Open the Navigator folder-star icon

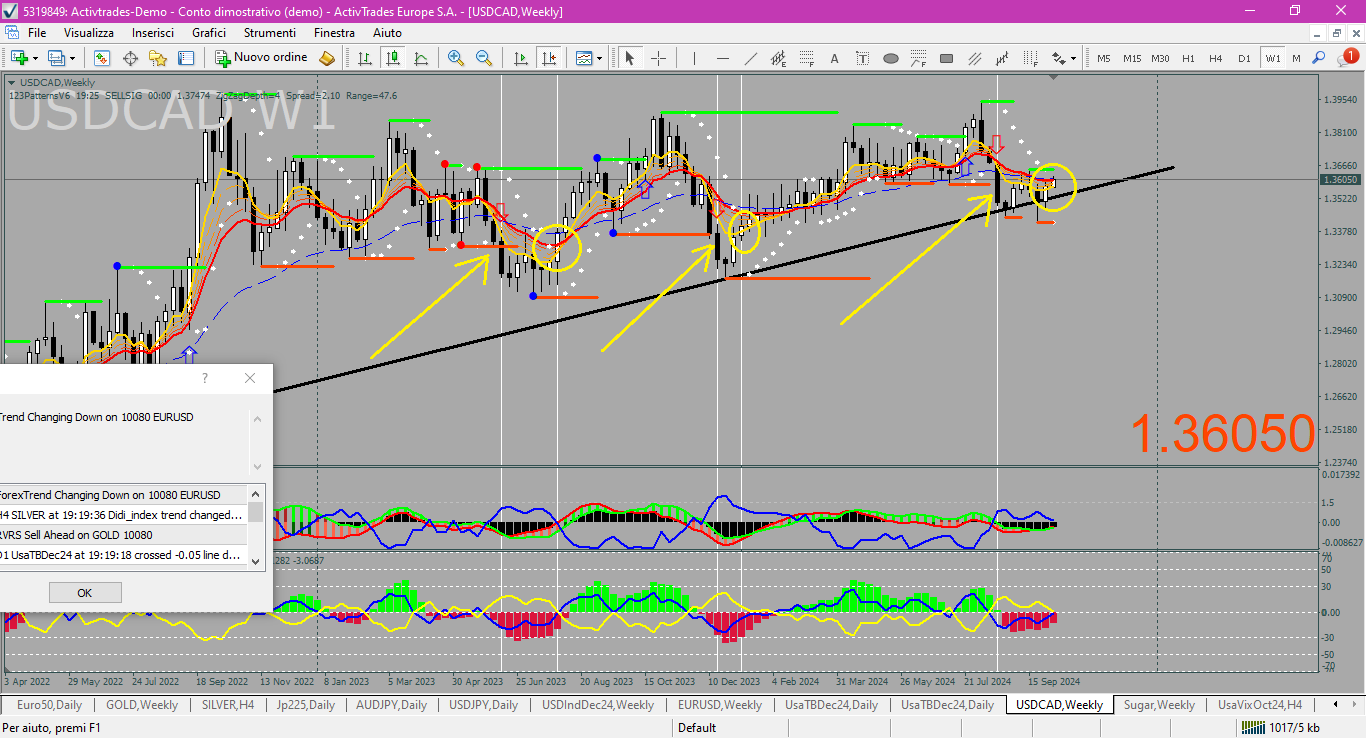pyautogui.click(x=158, y=58)
